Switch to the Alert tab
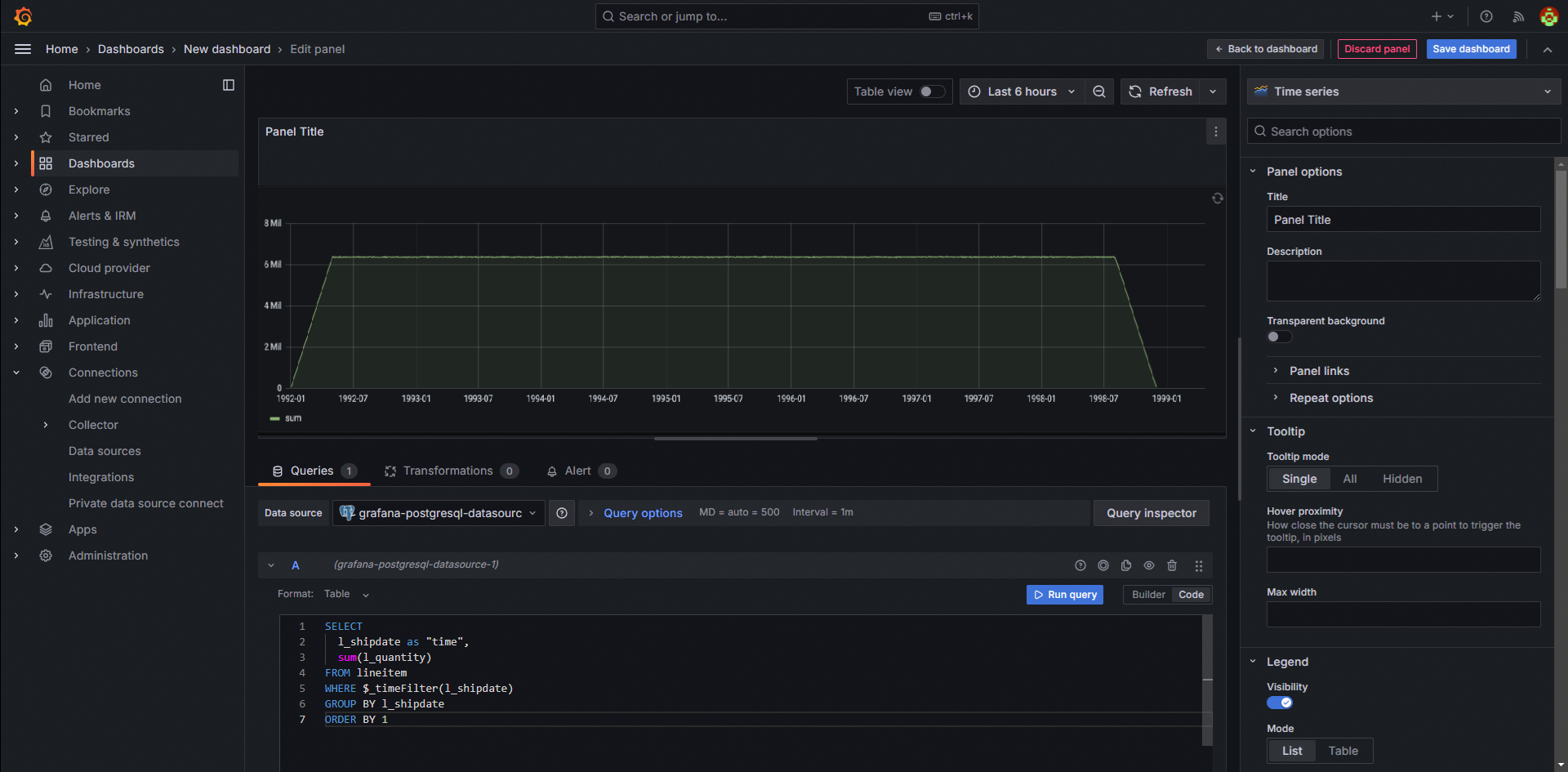This screenshot has height=772, width=1568. point(581,471)
